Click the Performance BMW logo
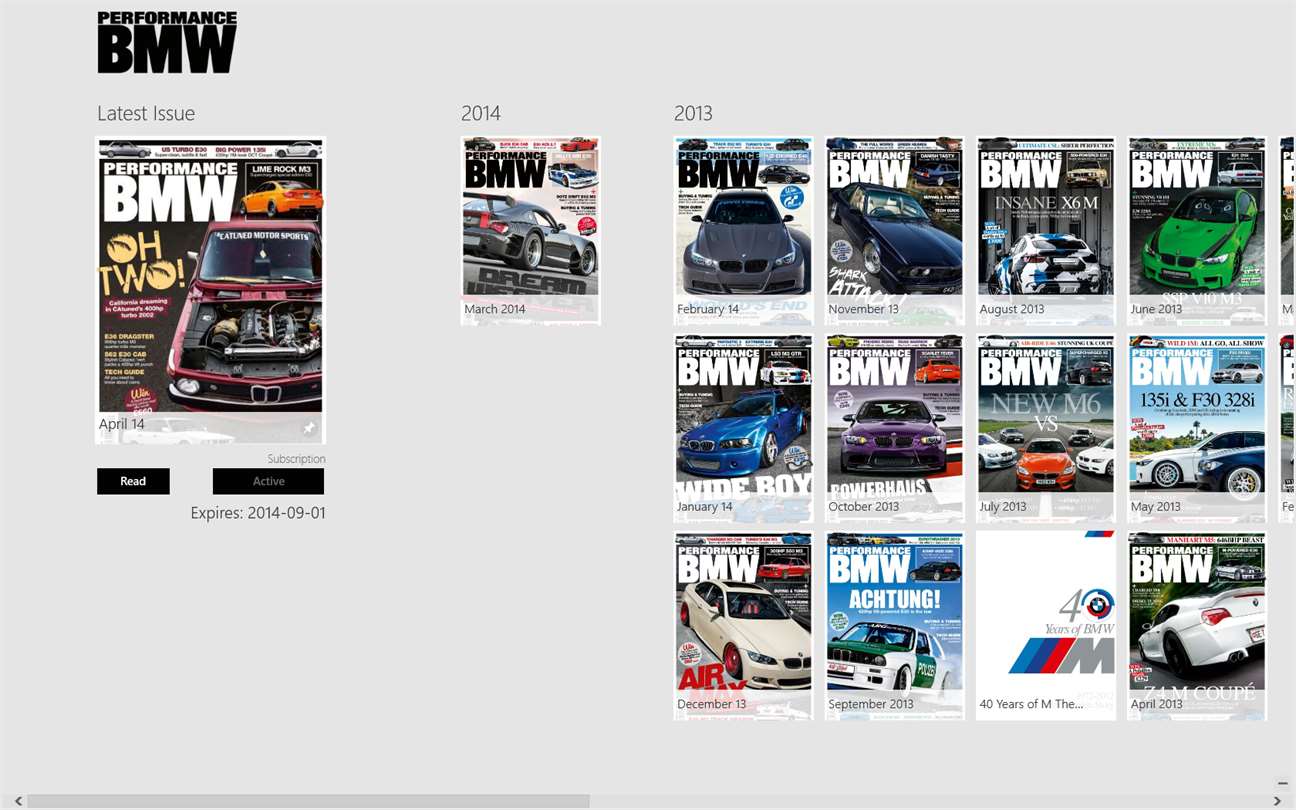Viewport: 1296px width, 810px height. (167, 42)
